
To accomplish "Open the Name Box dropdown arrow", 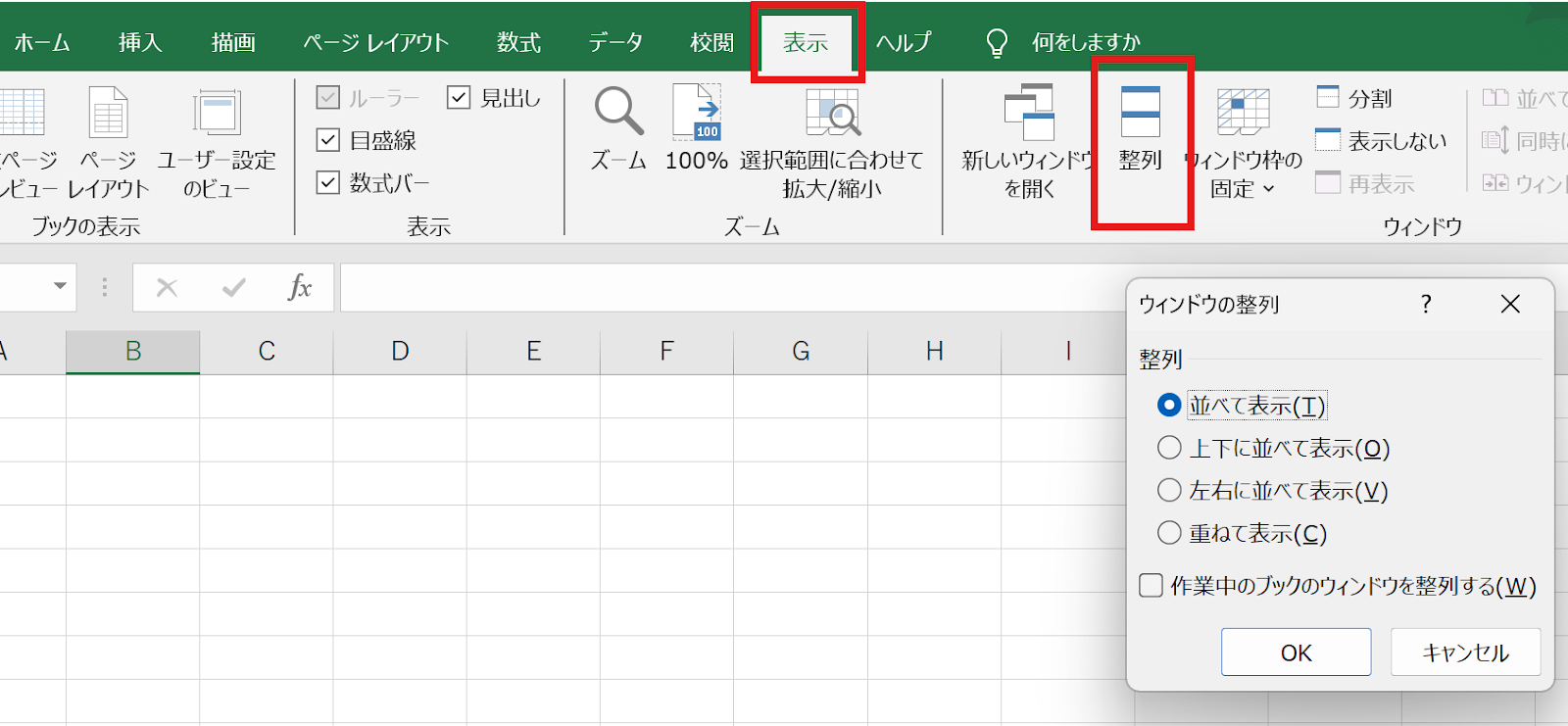I will pos(60,286).
